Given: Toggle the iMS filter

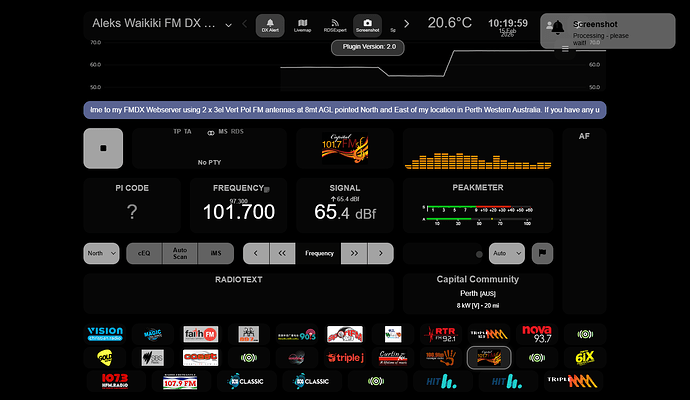Looking at the screenshot, I should [215, 254].
